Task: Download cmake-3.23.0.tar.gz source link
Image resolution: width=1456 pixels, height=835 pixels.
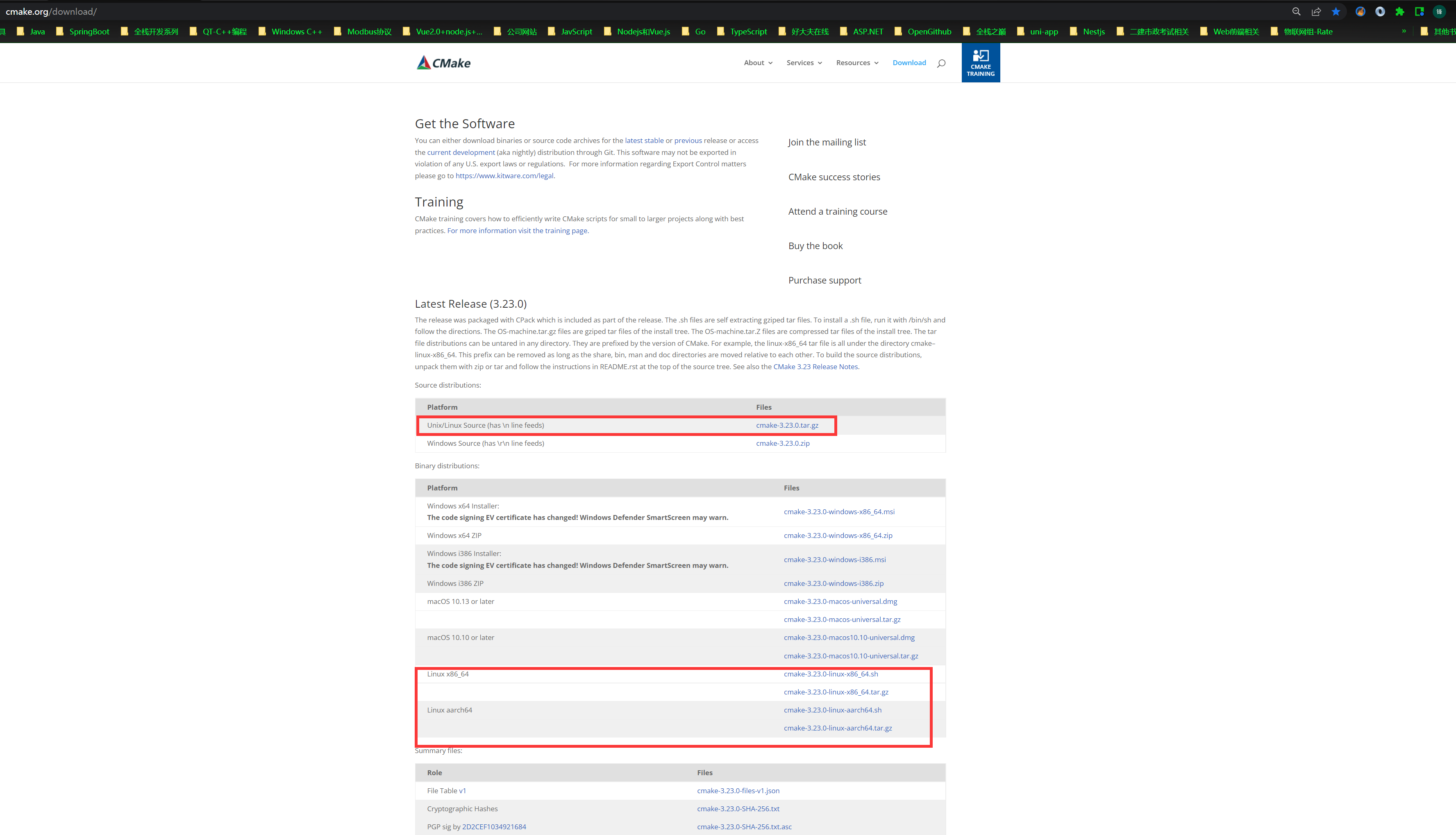Action: click(x=787, y=425)
